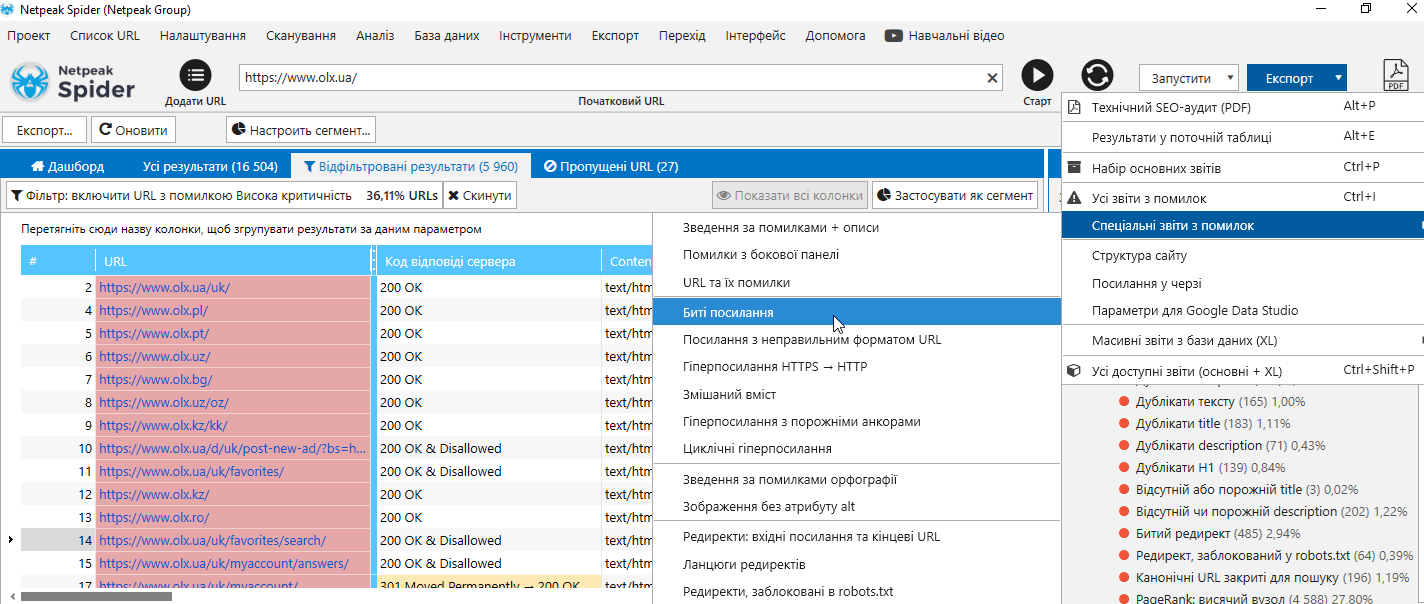
Task: Switch to the Дашборд tab
Action: (67, 166)
